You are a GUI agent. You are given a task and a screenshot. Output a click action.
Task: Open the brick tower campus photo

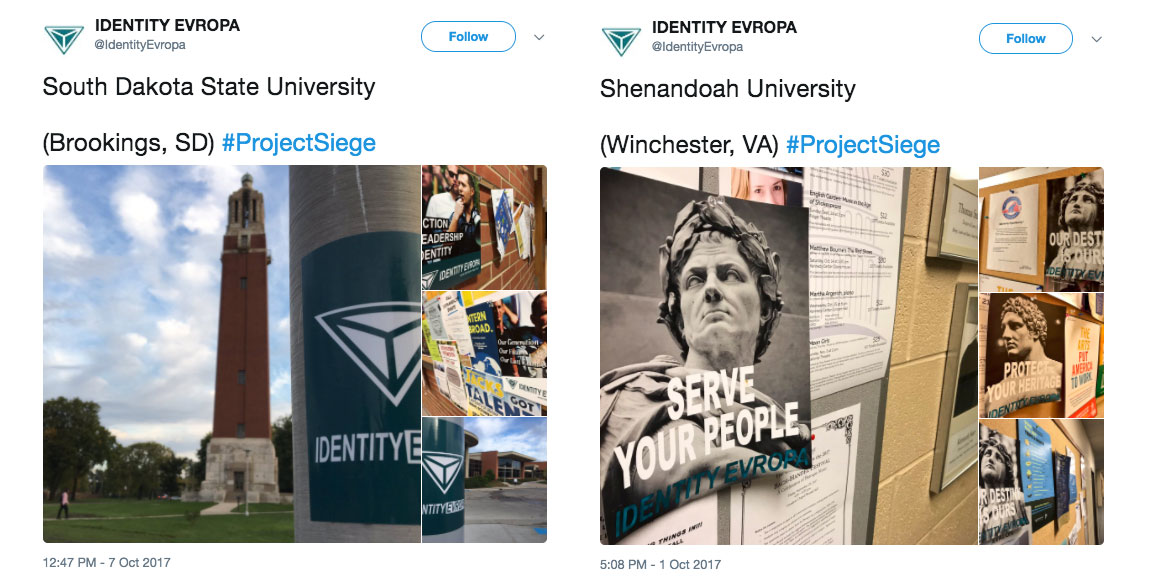tap(232, 353)
